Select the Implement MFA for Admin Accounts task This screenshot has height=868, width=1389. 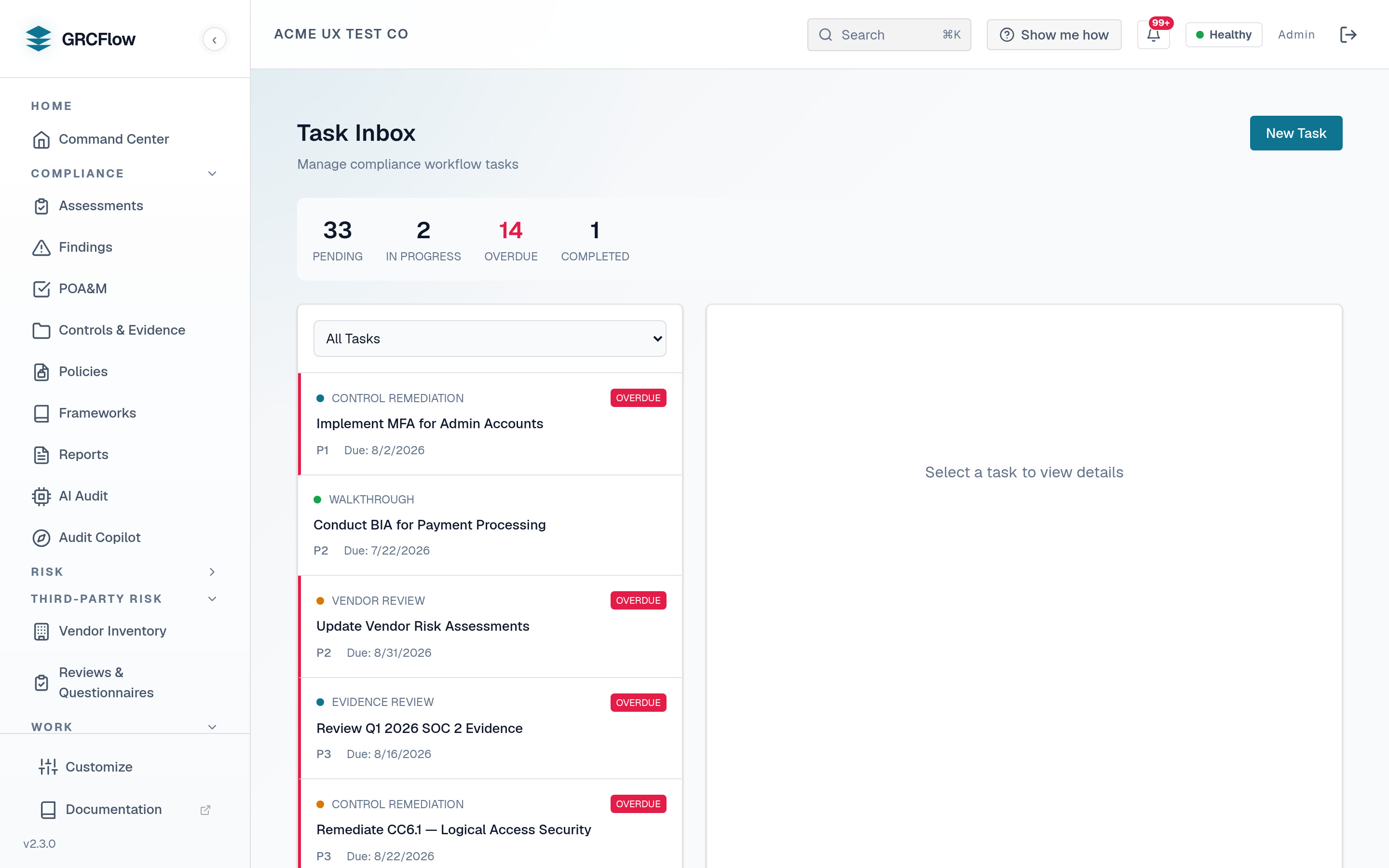490,424
